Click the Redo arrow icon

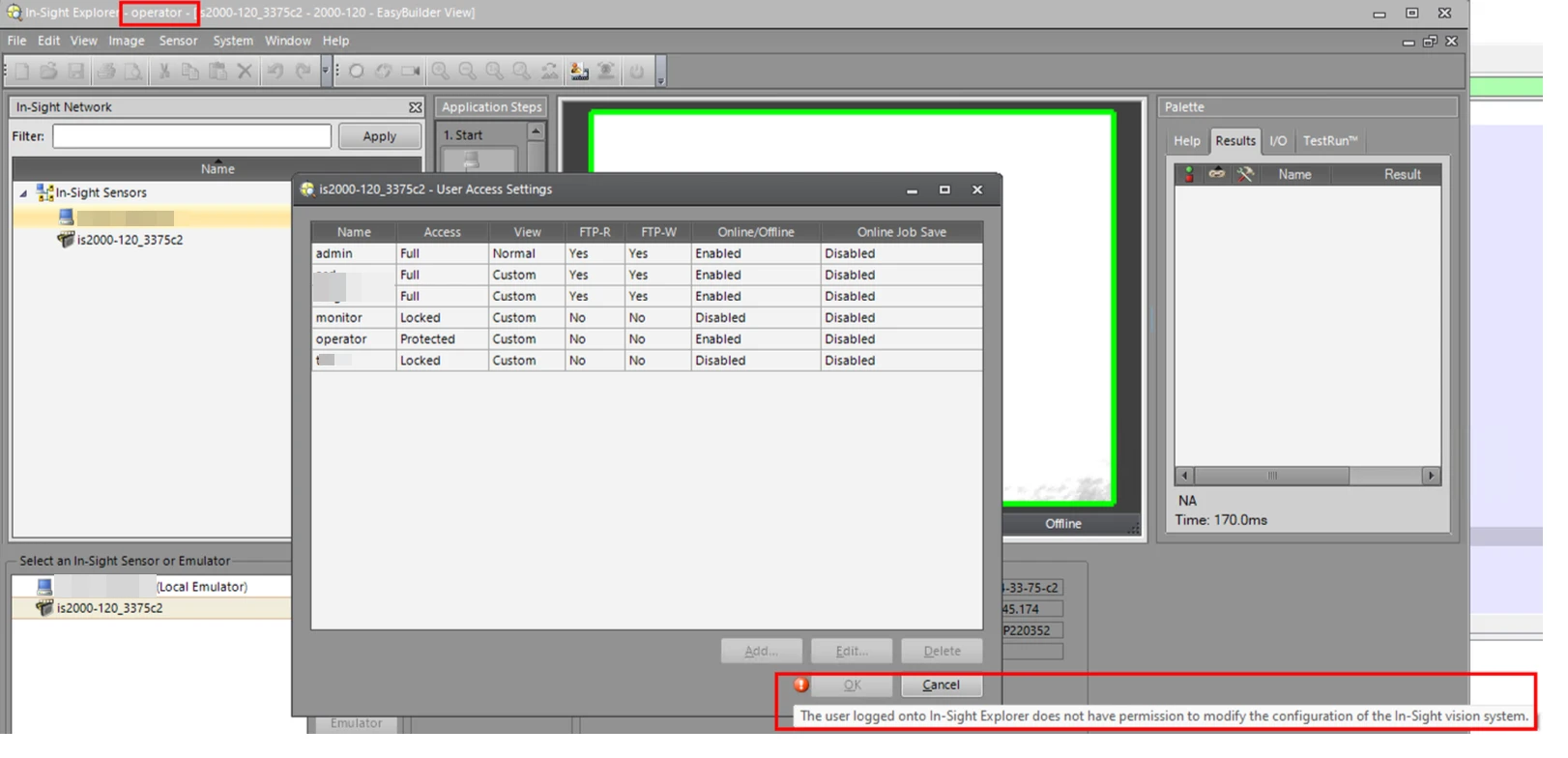pyautogui.click(x=303, y=72)
